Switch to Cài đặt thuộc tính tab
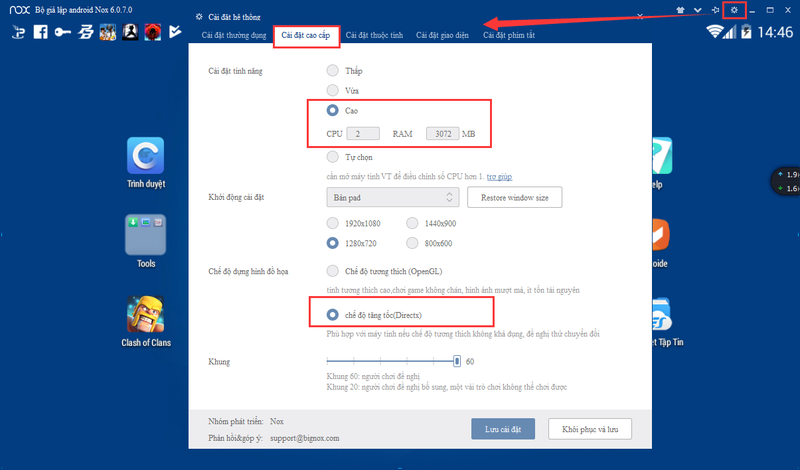This screenshot has height=470, width=800. click(374, 35)
